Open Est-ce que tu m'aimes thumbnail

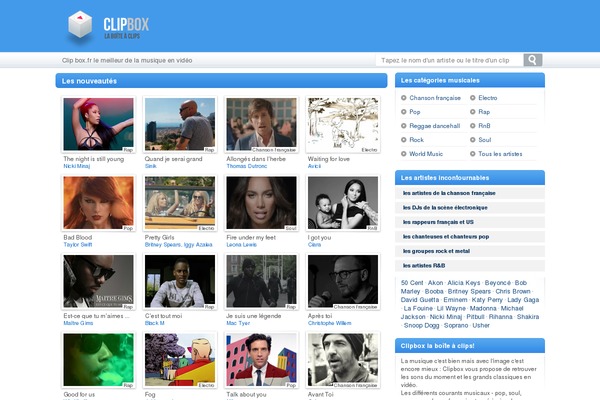coord(98,281)
